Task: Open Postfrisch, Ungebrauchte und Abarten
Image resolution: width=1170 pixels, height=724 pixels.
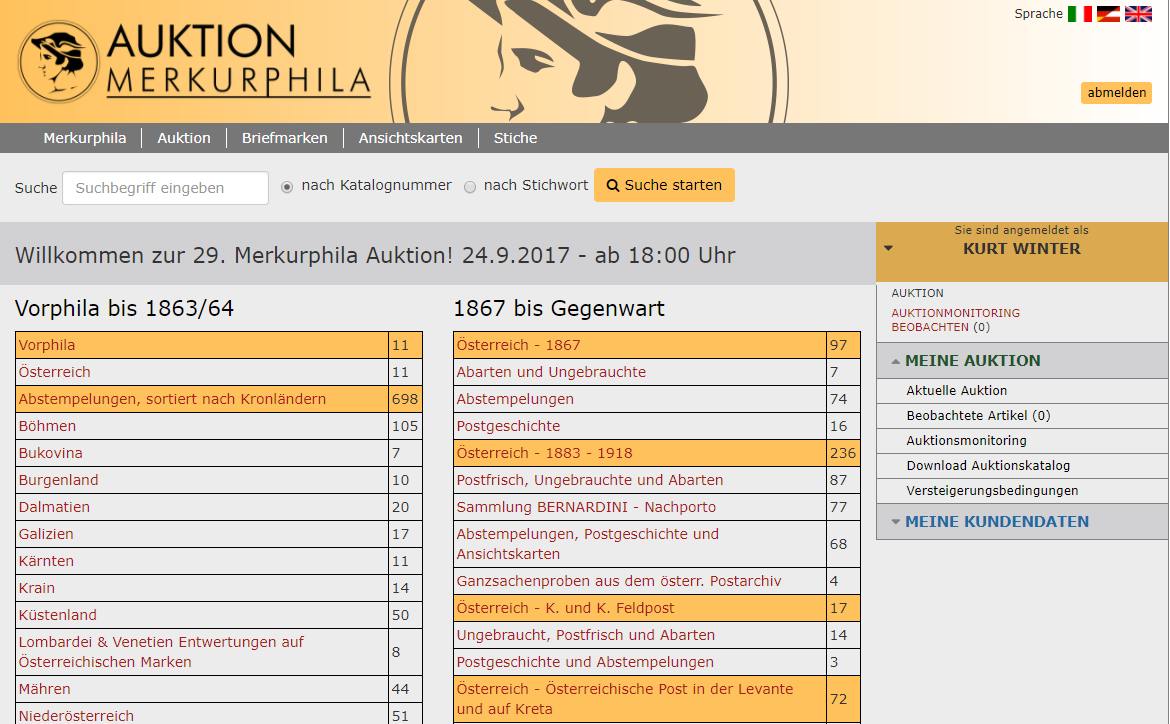Action: (x=590, y=480)
